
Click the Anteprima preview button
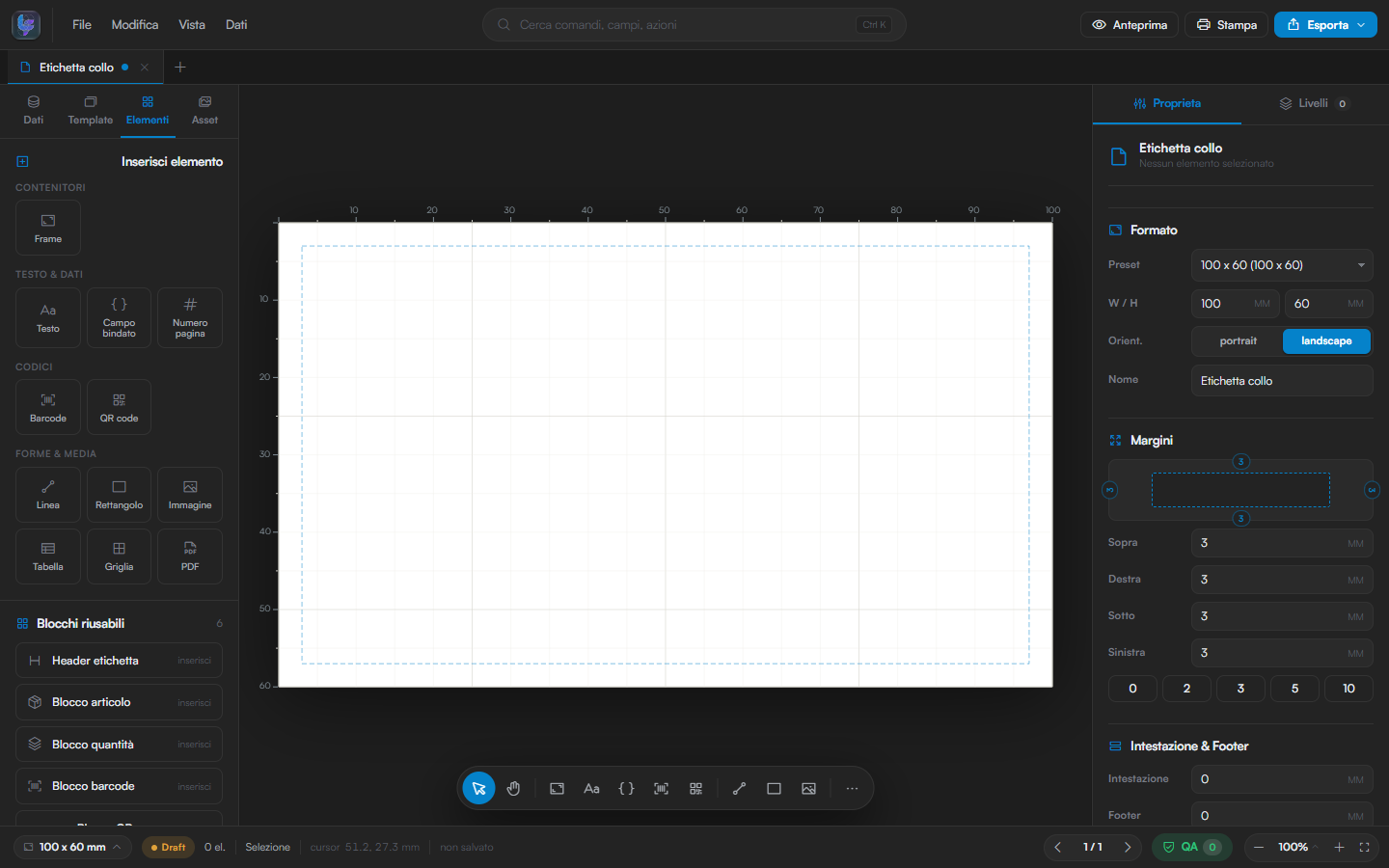pyautogui.click(x=1130, y=25)
